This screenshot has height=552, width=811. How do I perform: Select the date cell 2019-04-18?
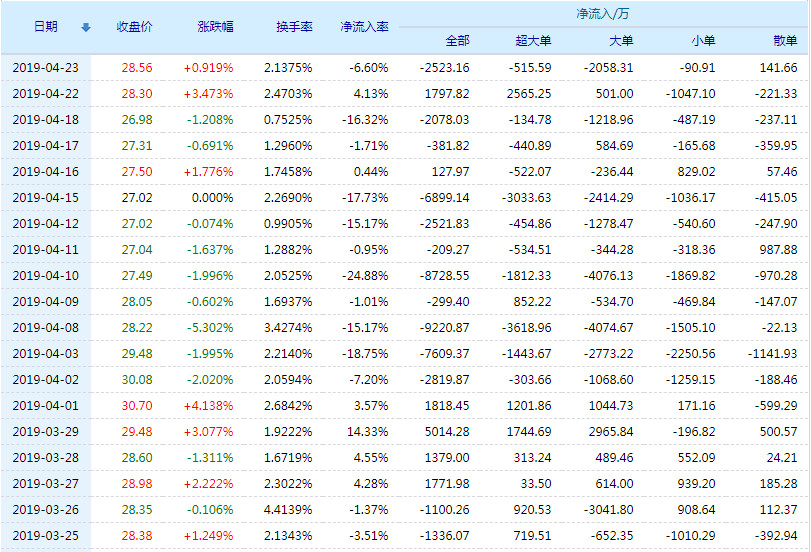point(46,120)
